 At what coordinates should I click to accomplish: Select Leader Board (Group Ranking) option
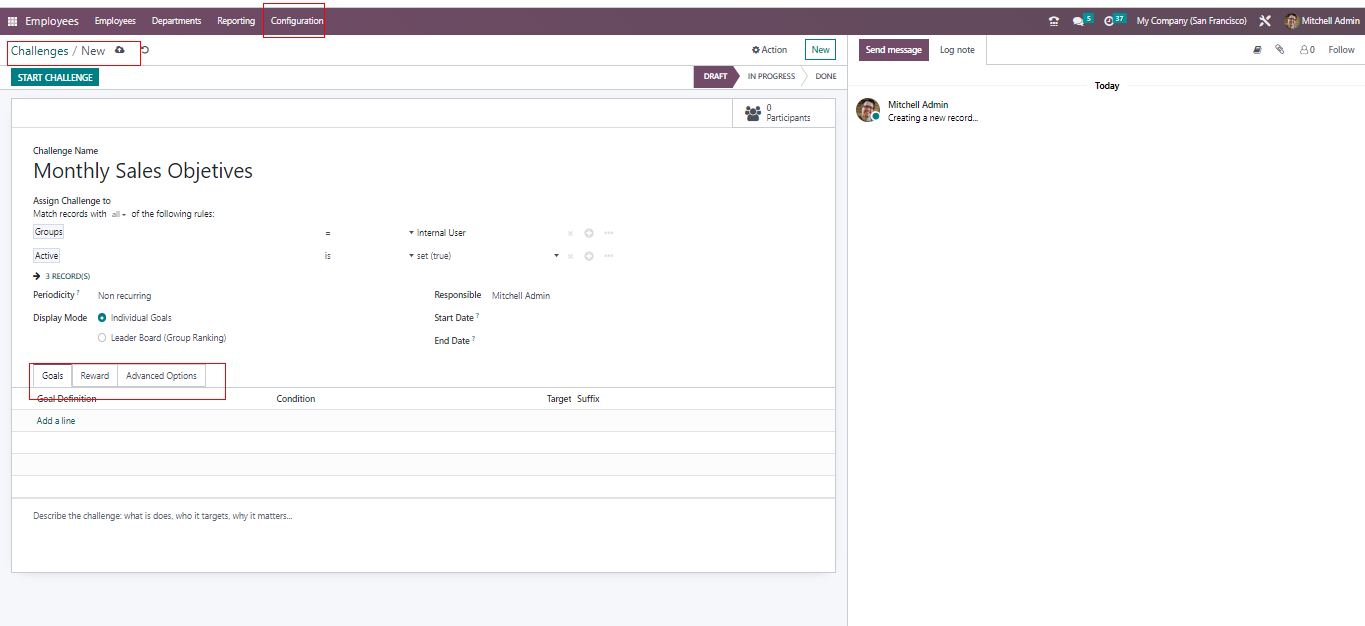pyautogui.click(x=102, y=338)
